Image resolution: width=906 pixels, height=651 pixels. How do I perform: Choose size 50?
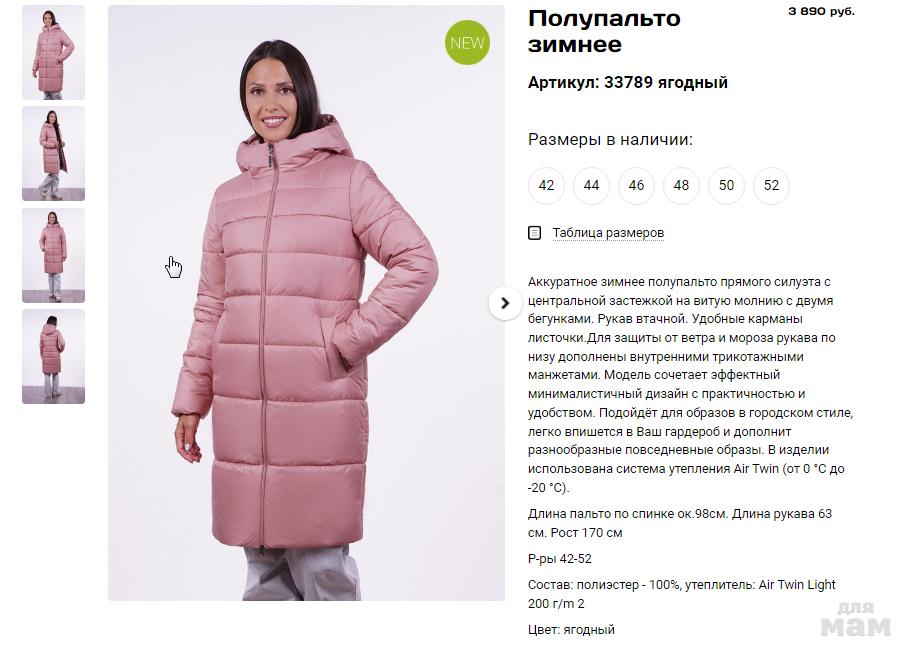(x=726, y=185)
